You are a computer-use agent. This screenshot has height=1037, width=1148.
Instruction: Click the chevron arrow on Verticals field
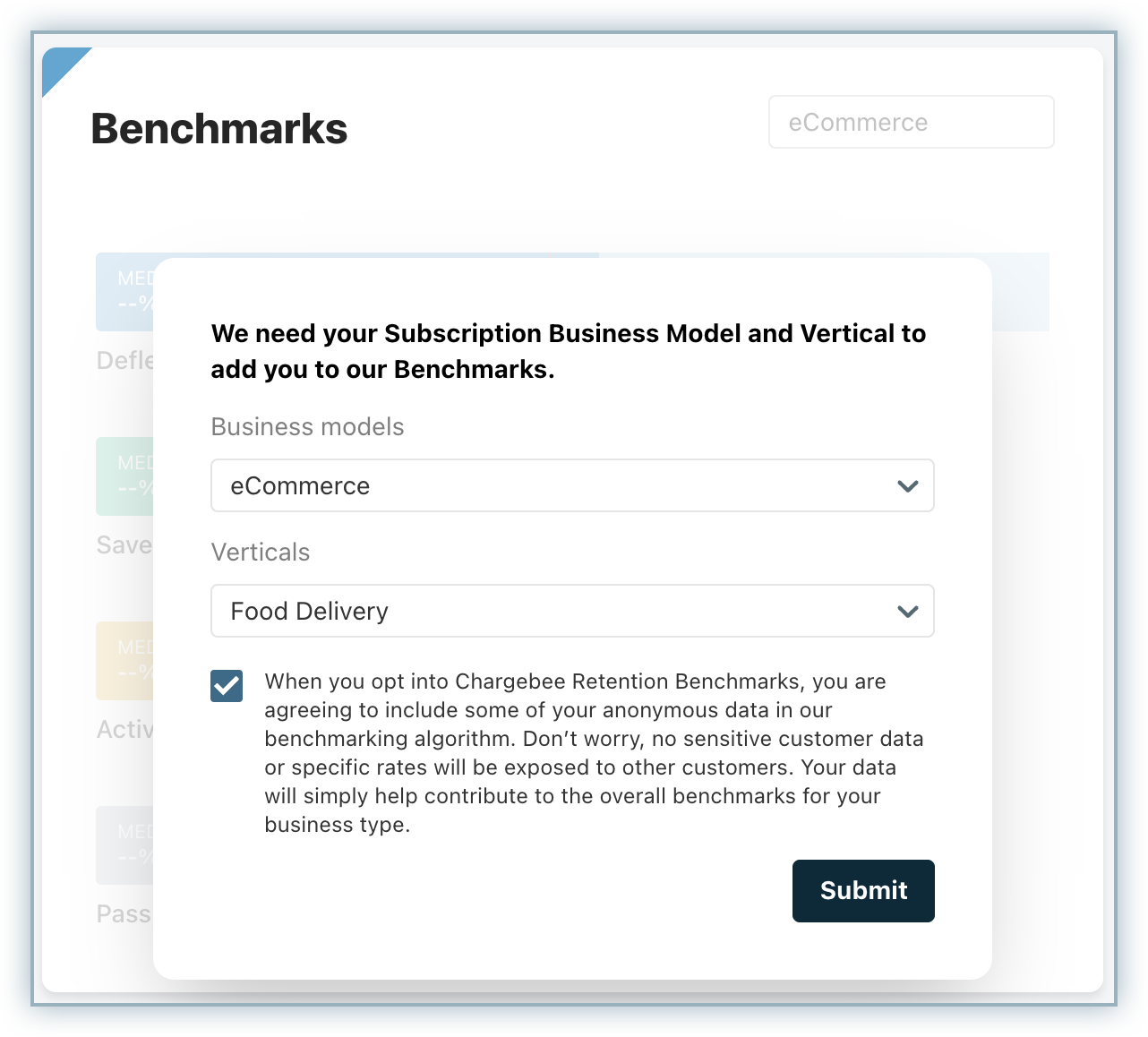coord(907,612)
